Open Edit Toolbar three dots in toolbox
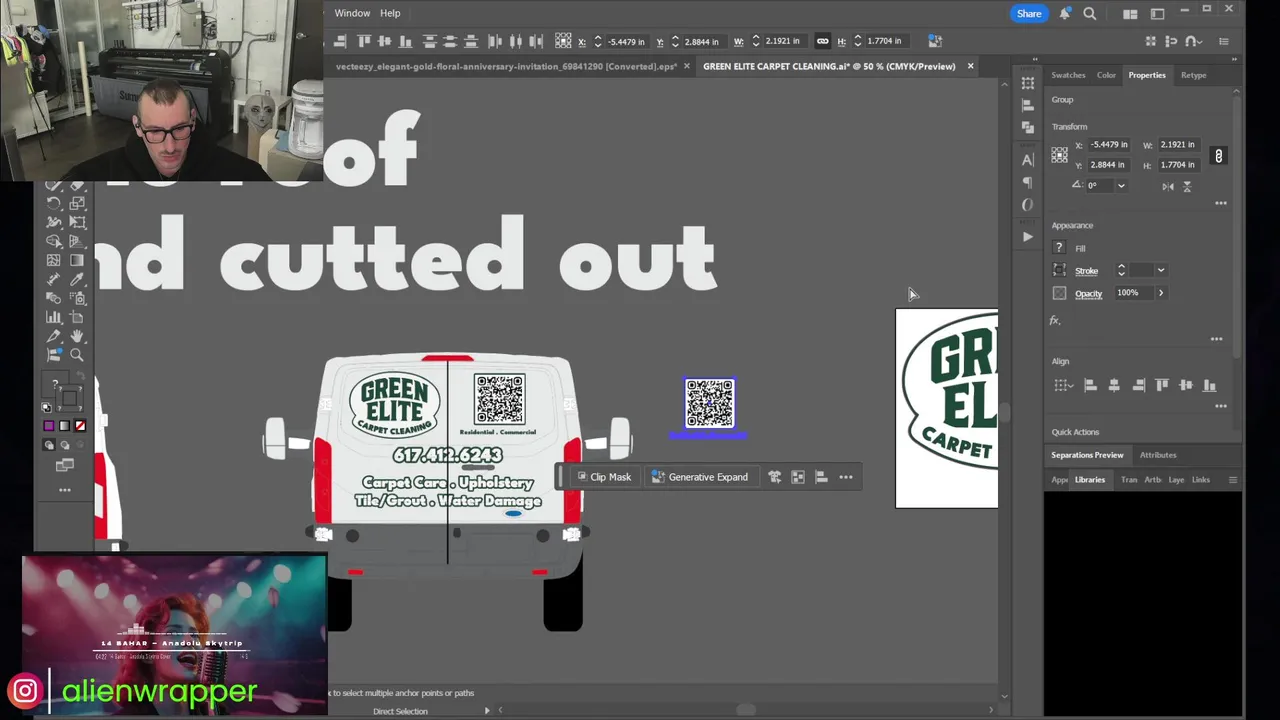1280x720 pixels. tap(65, 490)
